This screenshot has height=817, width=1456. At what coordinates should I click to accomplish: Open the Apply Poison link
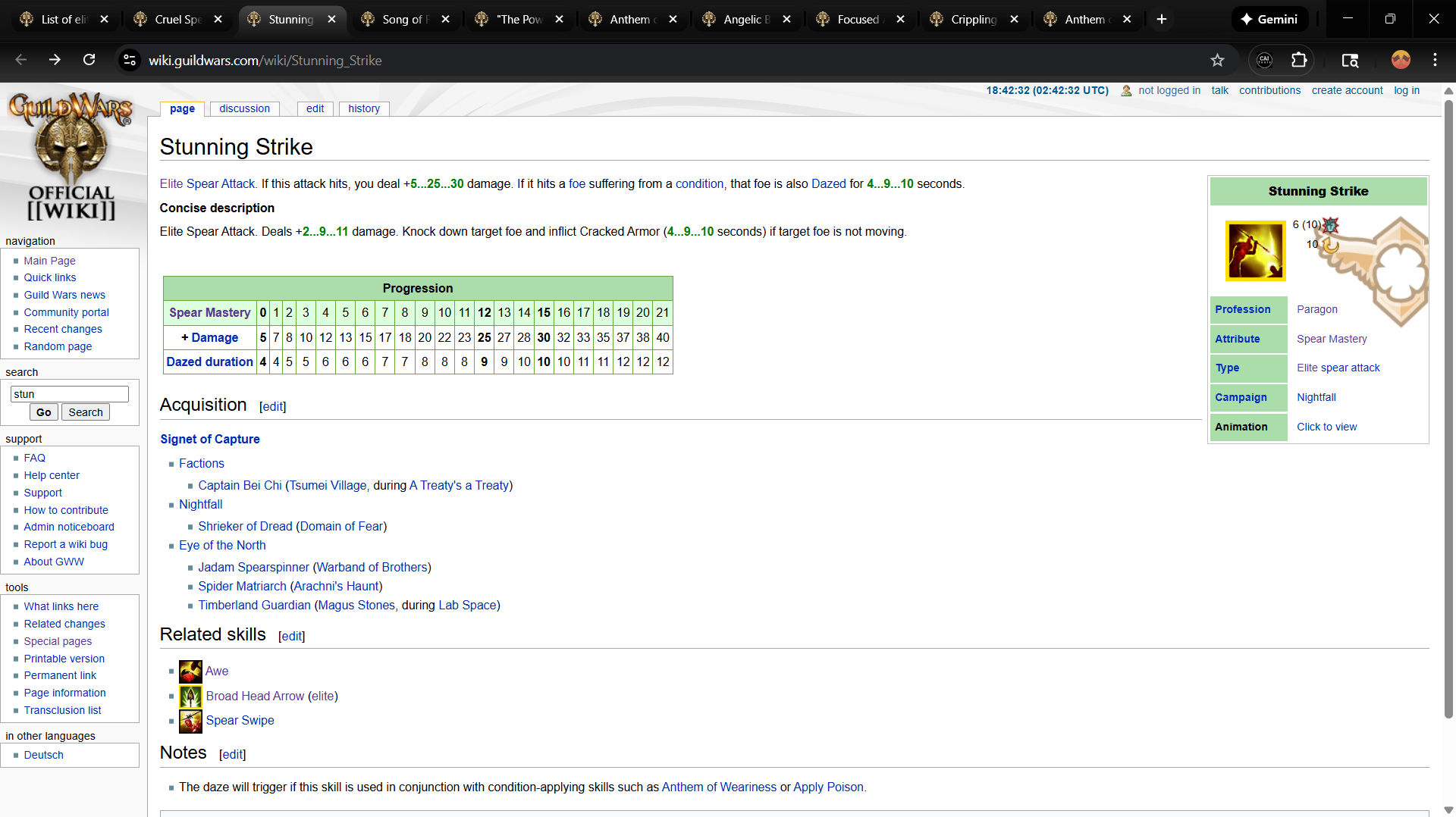828,787
